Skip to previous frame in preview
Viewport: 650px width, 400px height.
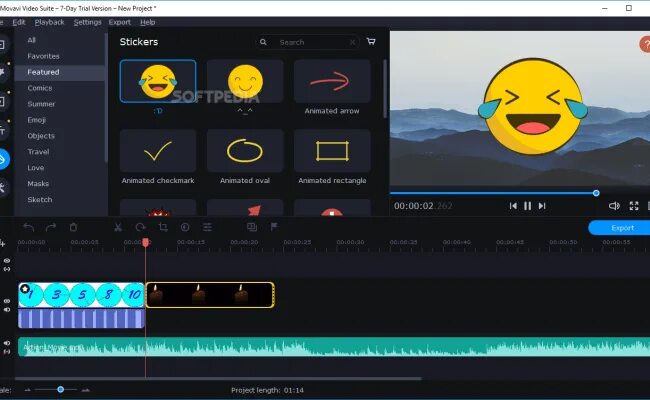coord(513,206)
